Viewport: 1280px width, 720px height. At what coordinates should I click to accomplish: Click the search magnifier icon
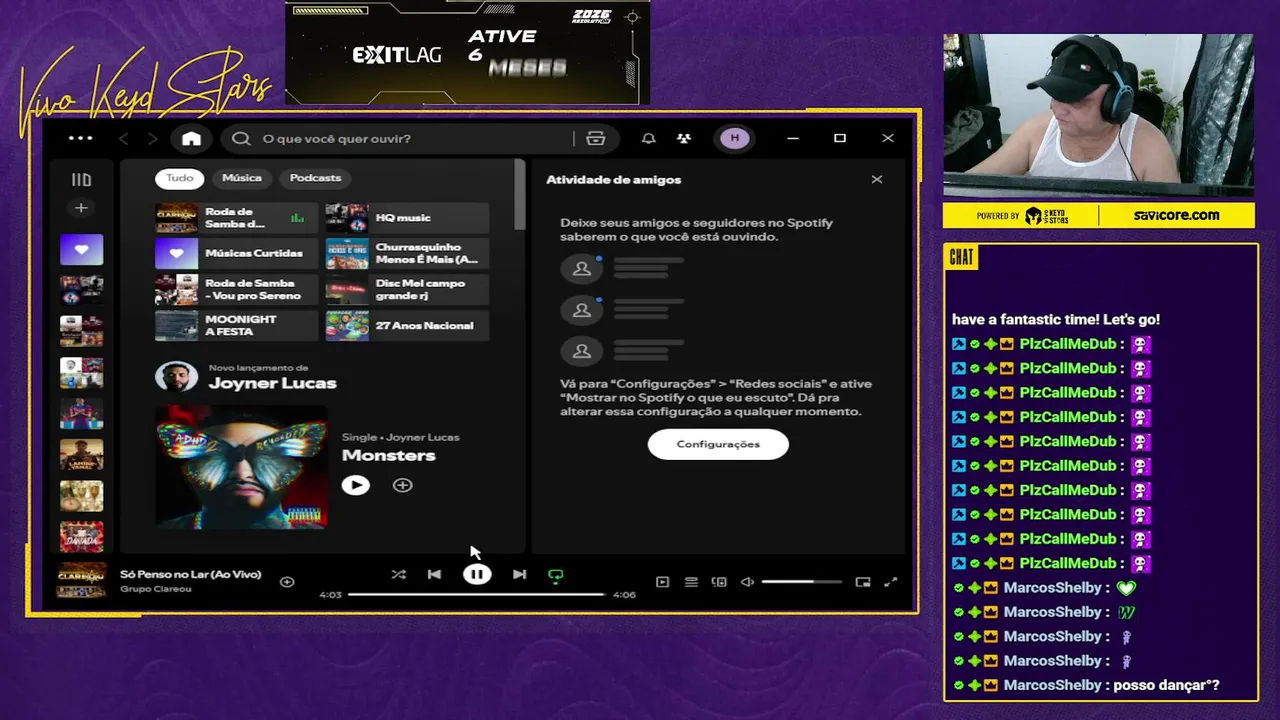tap(241, 139)
